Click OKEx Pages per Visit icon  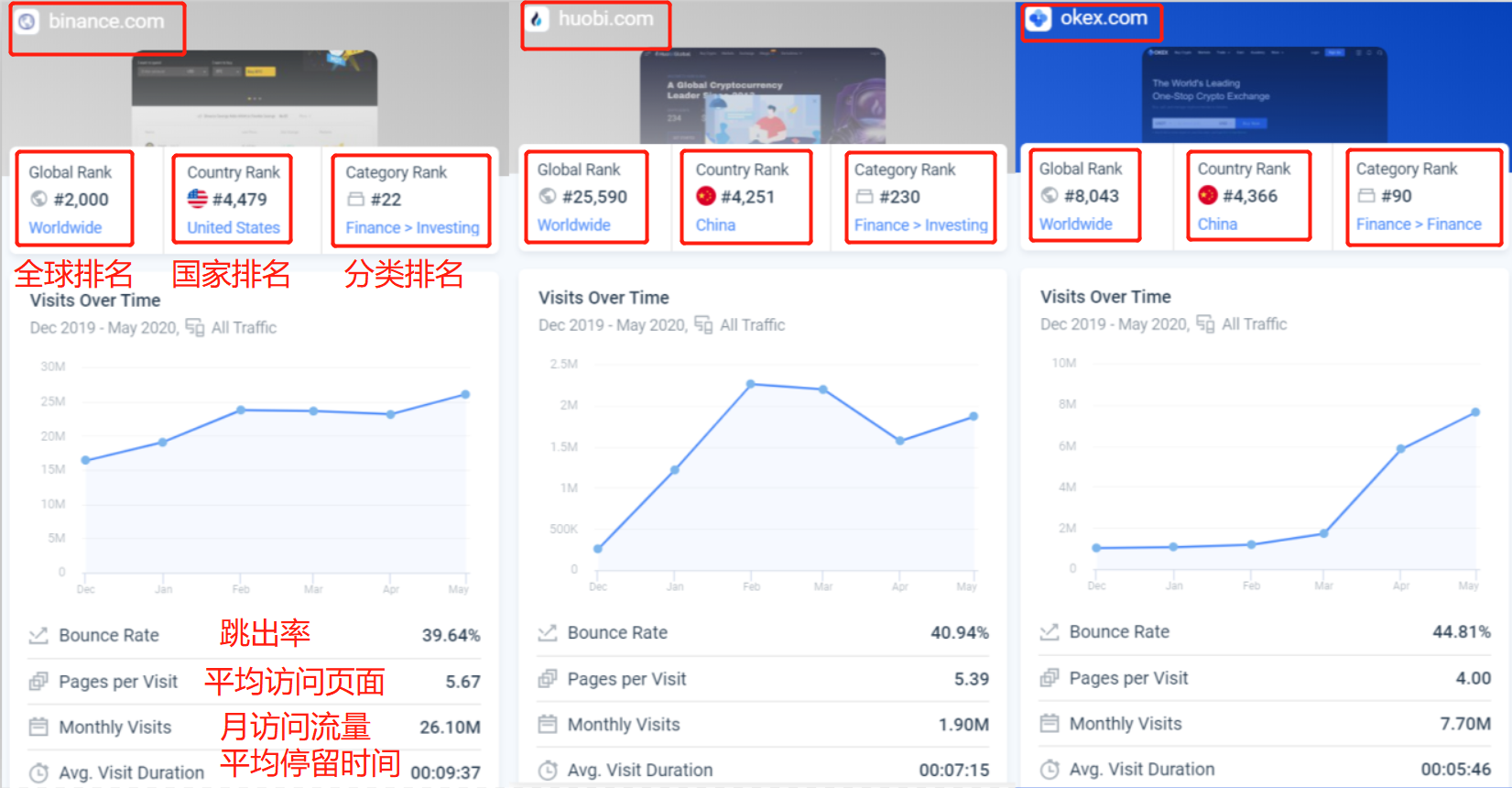(1050, 678)
